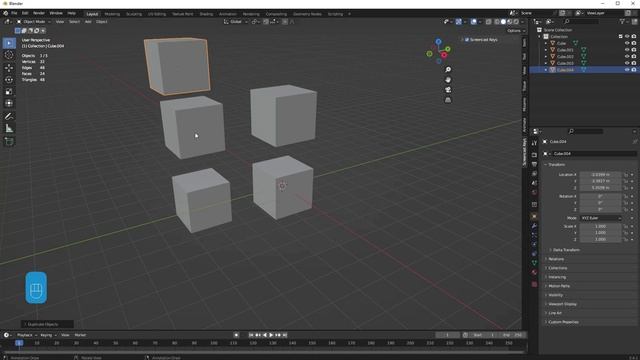The width and height of the screenshot is (640, 360).
Task: Open the Physics properties tab
Action: 534,244
